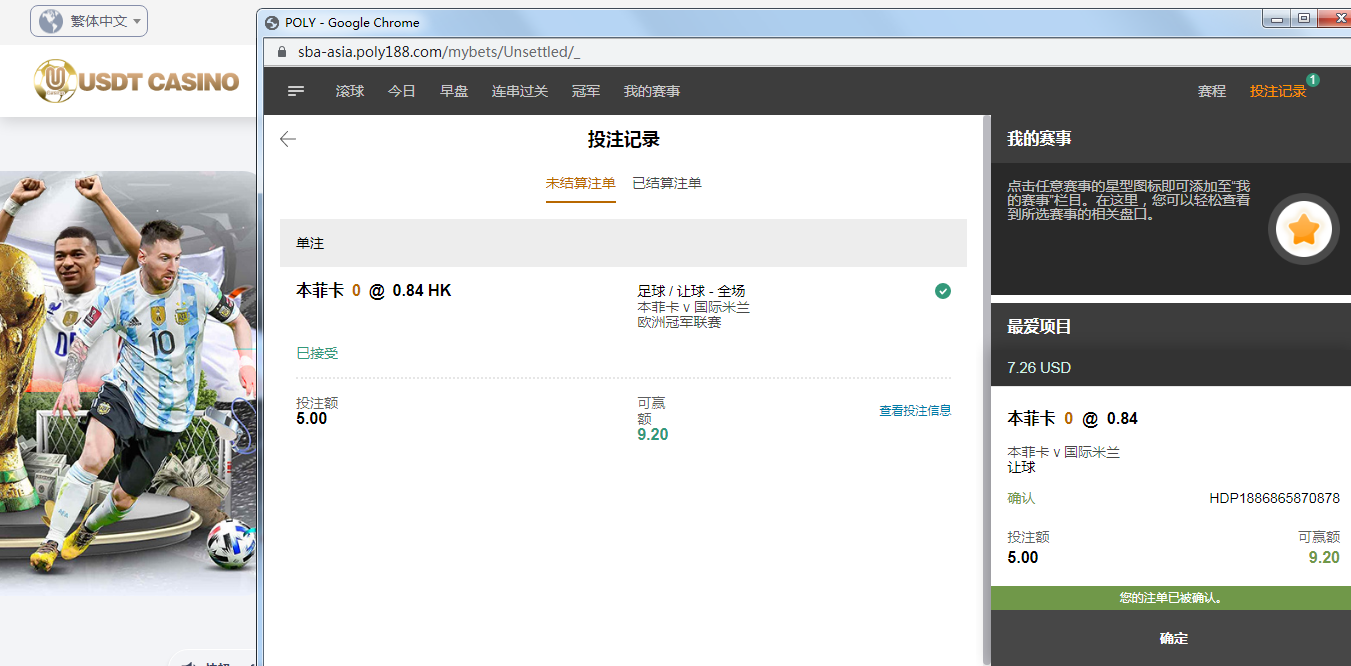Click 足球 / 让球 - 全场 text

tap(691, 291)
